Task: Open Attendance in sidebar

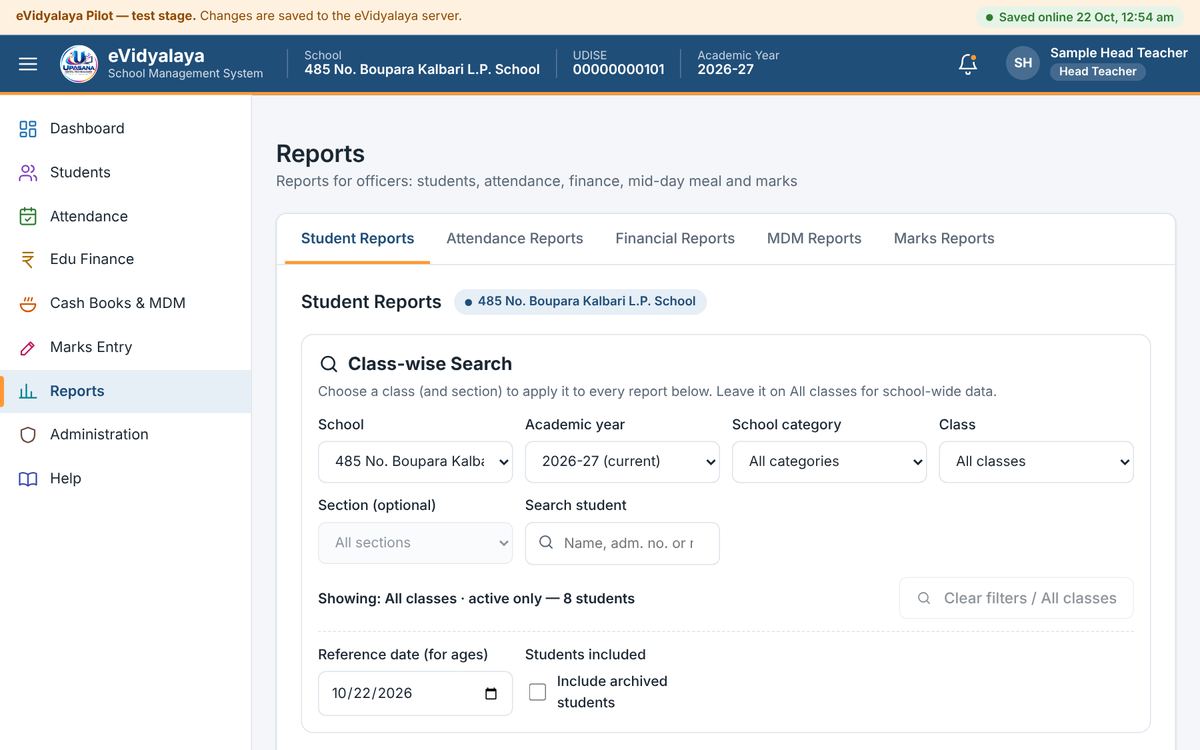Action: point(125,216)
